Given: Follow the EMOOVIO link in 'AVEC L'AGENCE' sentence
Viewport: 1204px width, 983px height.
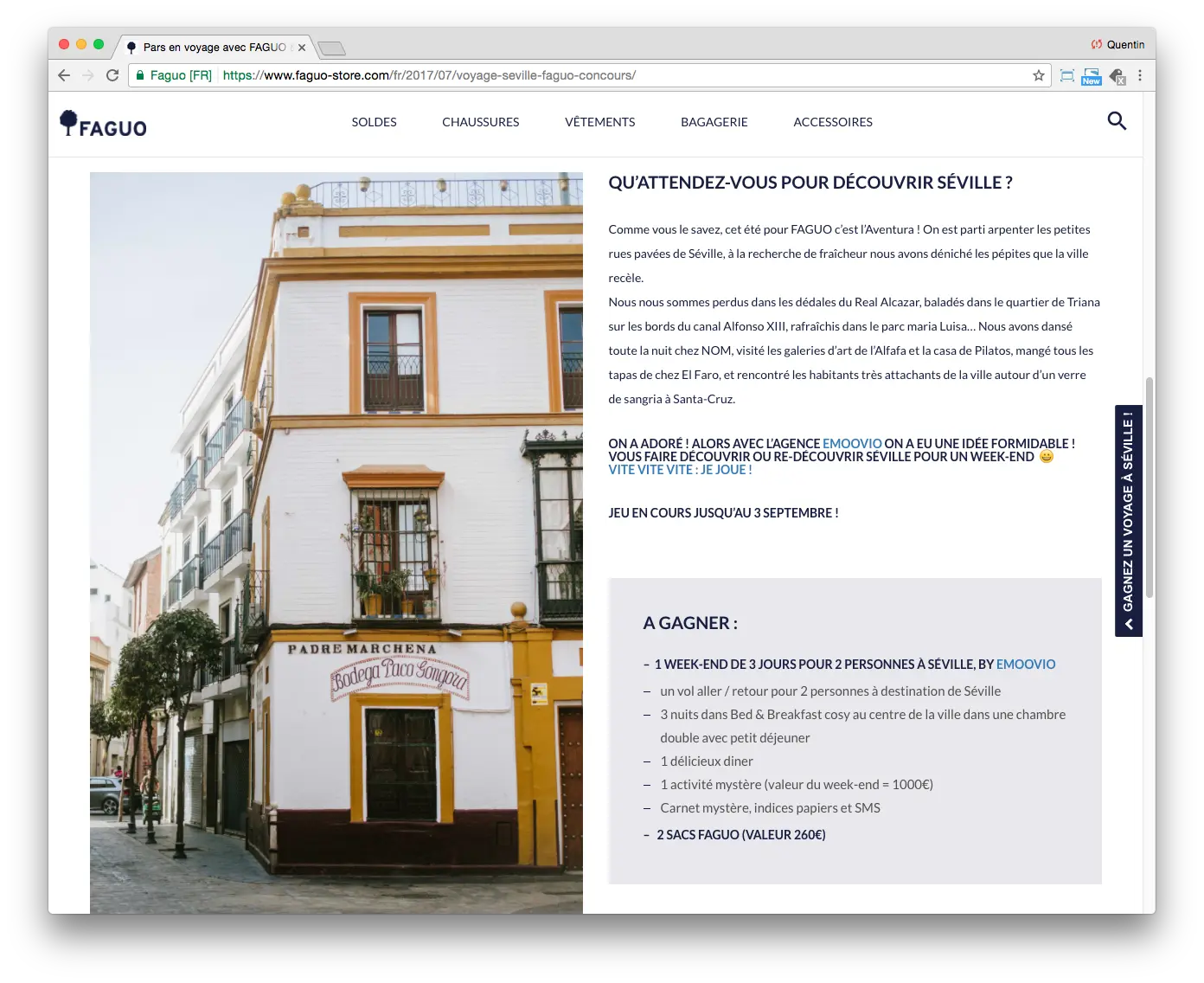Looking at the screenshot, I should pos(852,444).
